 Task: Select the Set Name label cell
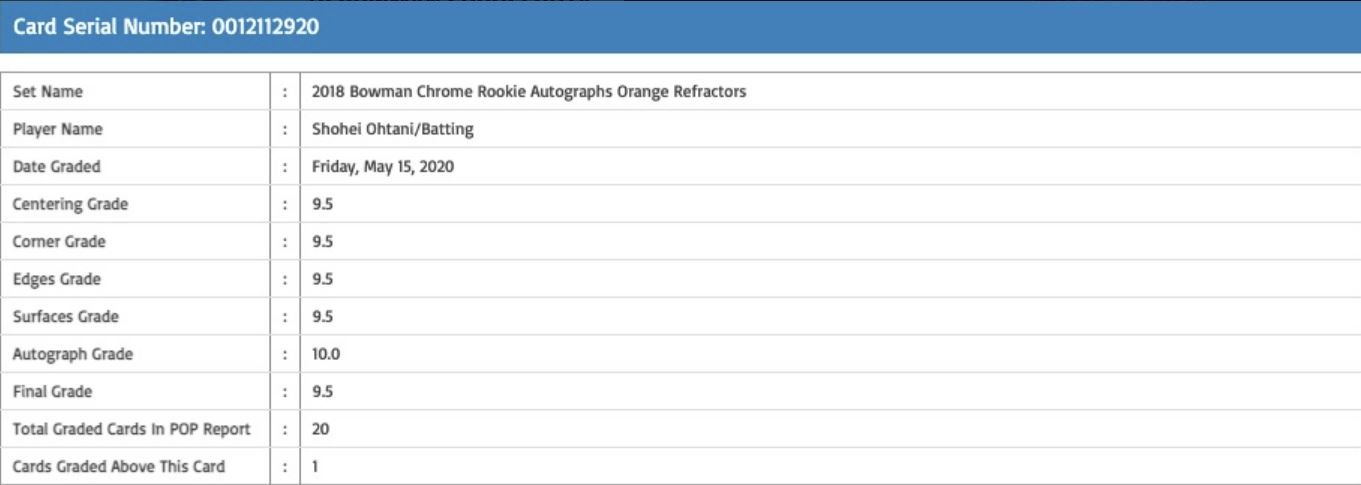[x=48, y=92]
